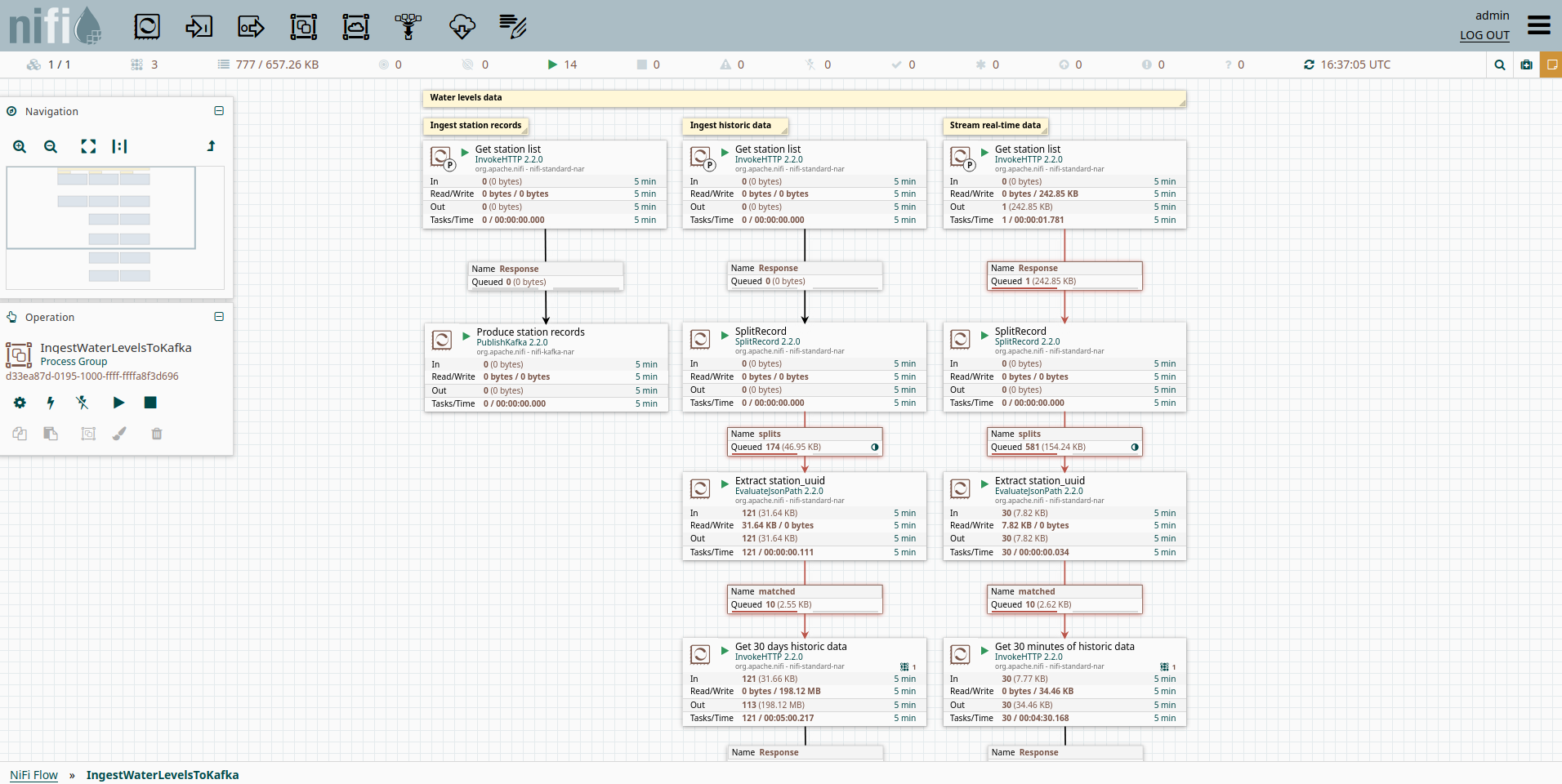This screenshot has height=784, width=1562.
Task: Collapse the Navigation panel
Action: coord(219,111)
